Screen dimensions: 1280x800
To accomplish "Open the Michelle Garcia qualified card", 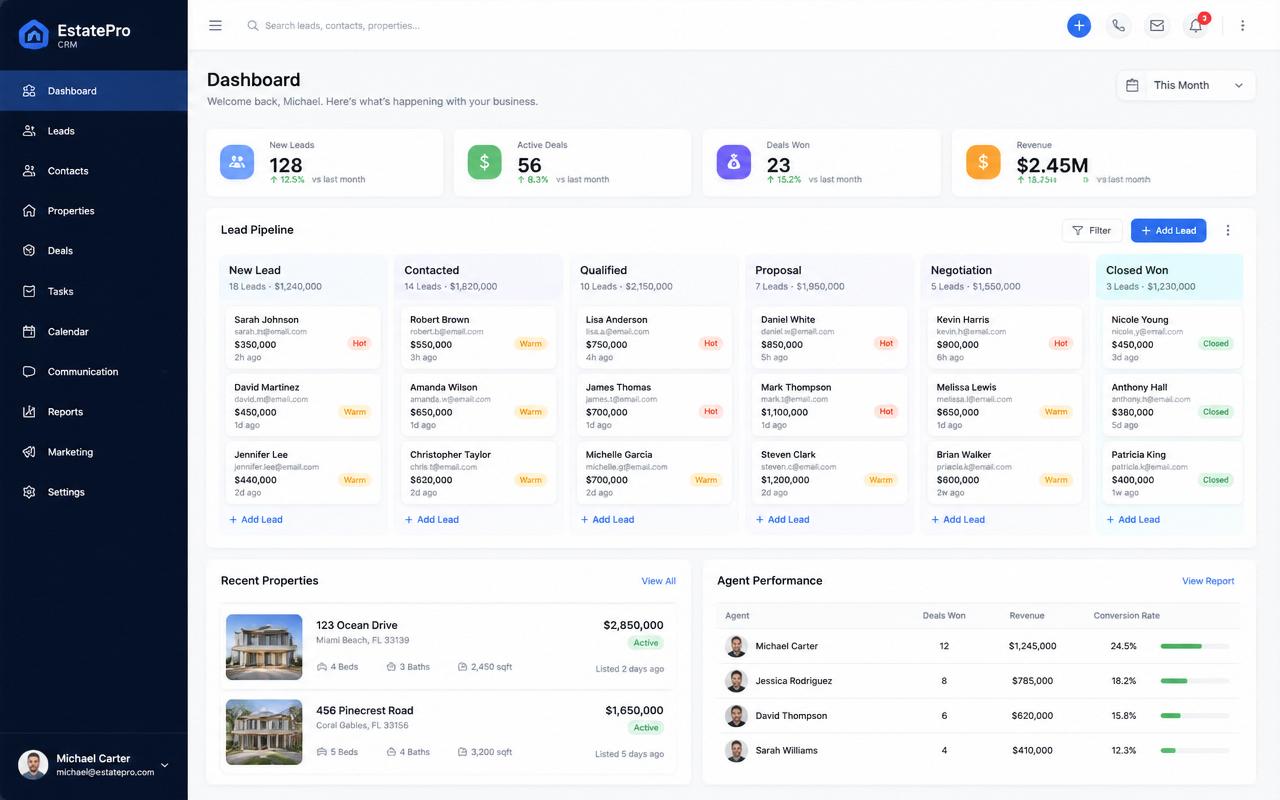I will coord(654,473).
